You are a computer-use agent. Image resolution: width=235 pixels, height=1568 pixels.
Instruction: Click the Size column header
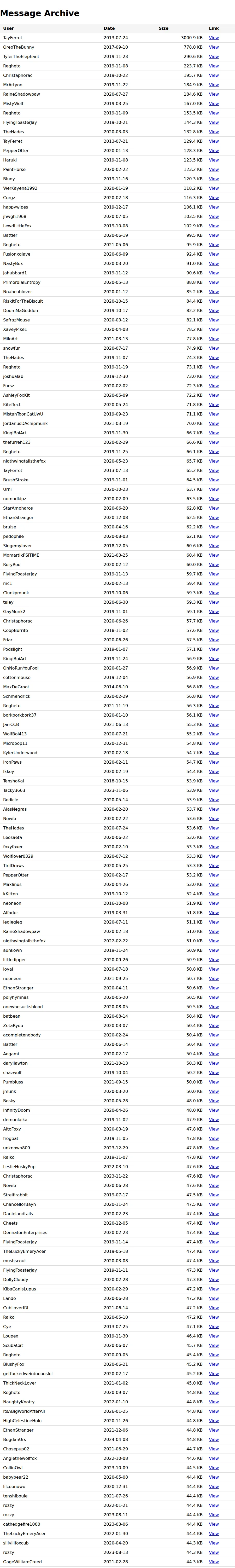point(164,28)
